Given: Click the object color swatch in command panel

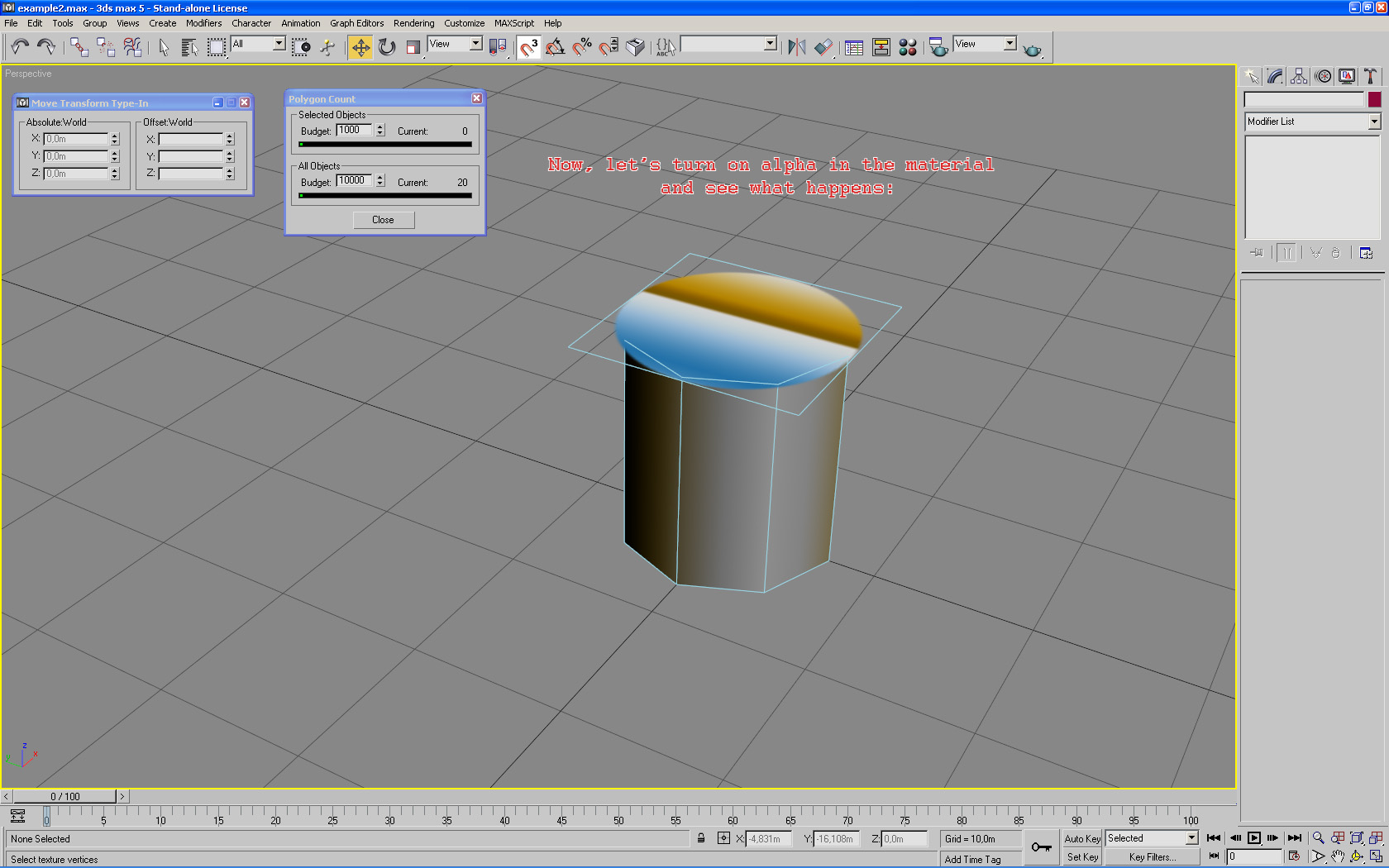Looking at the screenshot, I should click(1374, 99).
